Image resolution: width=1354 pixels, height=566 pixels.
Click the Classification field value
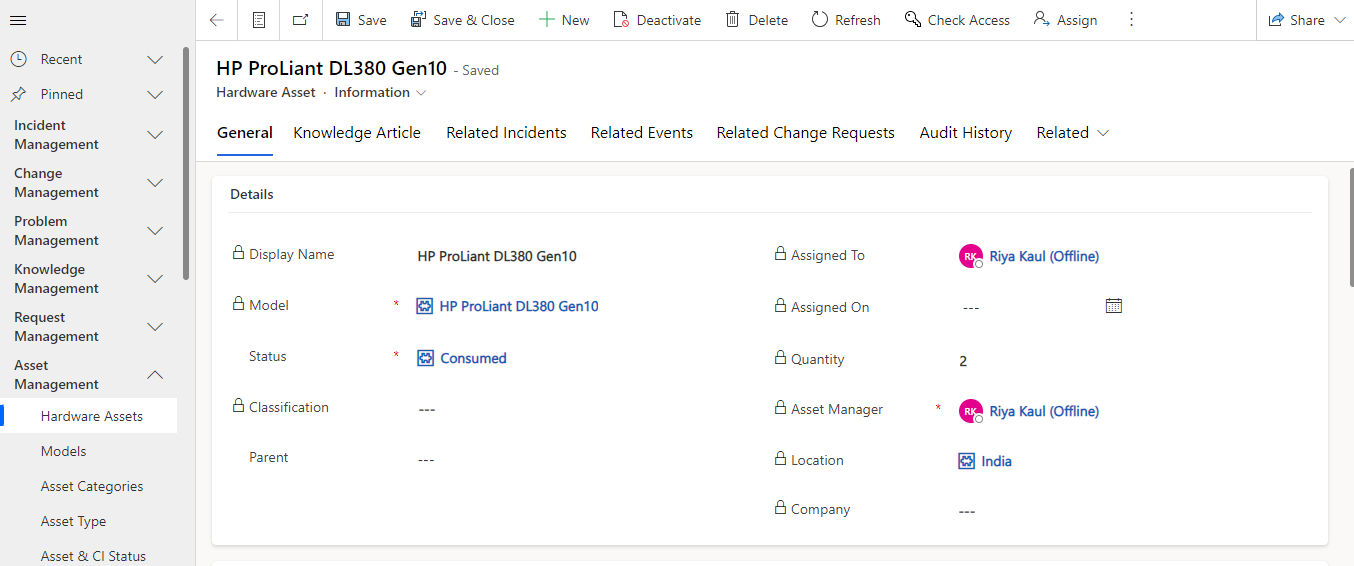pyautogui.click(x=426, y=409)
